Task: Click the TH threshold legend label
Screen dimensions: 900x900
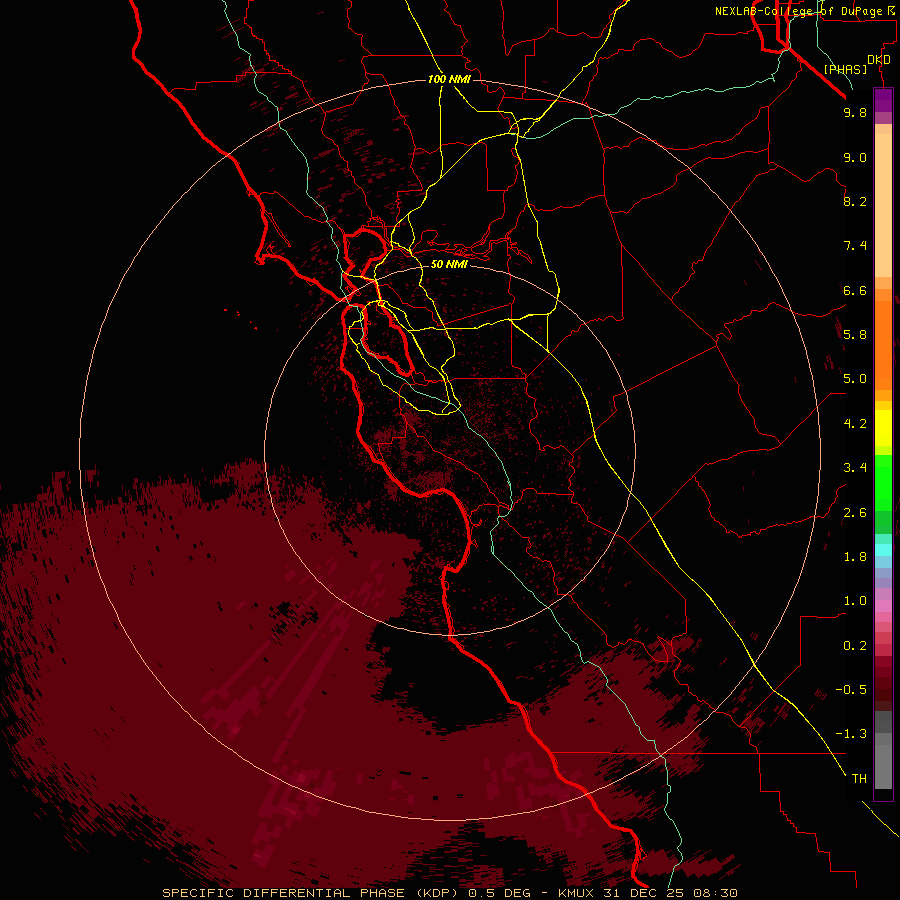Action: 859,779
